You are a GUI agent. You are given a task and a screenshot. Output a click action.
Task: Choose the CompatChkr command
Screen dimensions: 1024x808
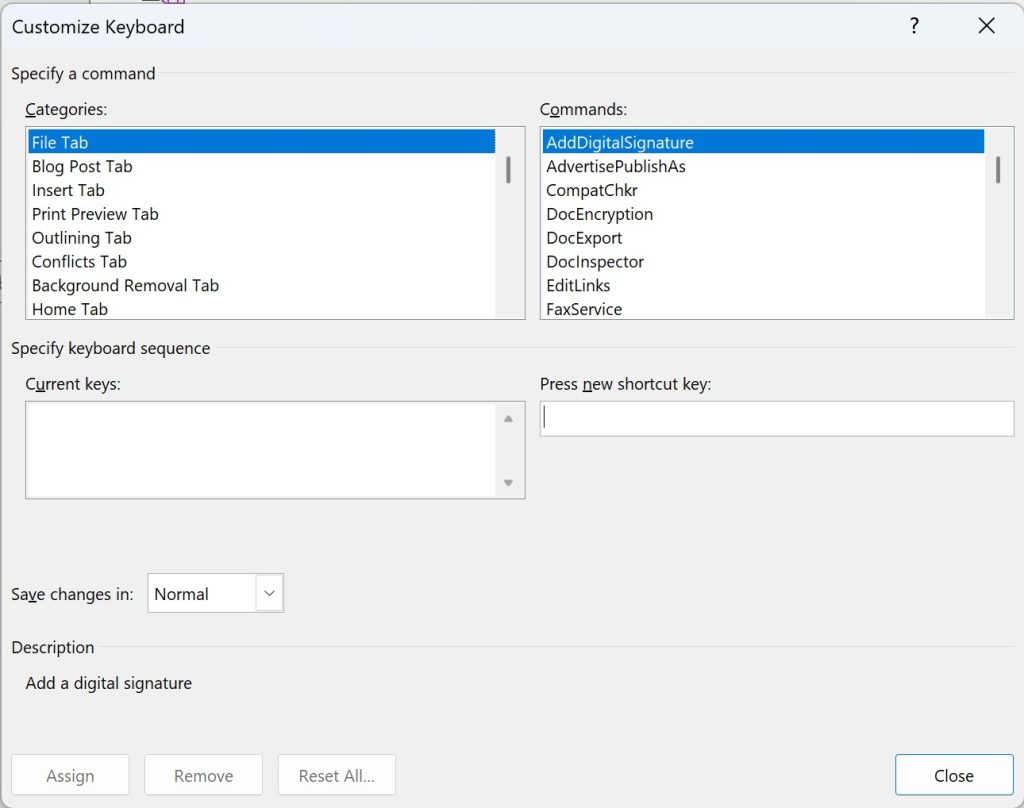pos(592,190)
